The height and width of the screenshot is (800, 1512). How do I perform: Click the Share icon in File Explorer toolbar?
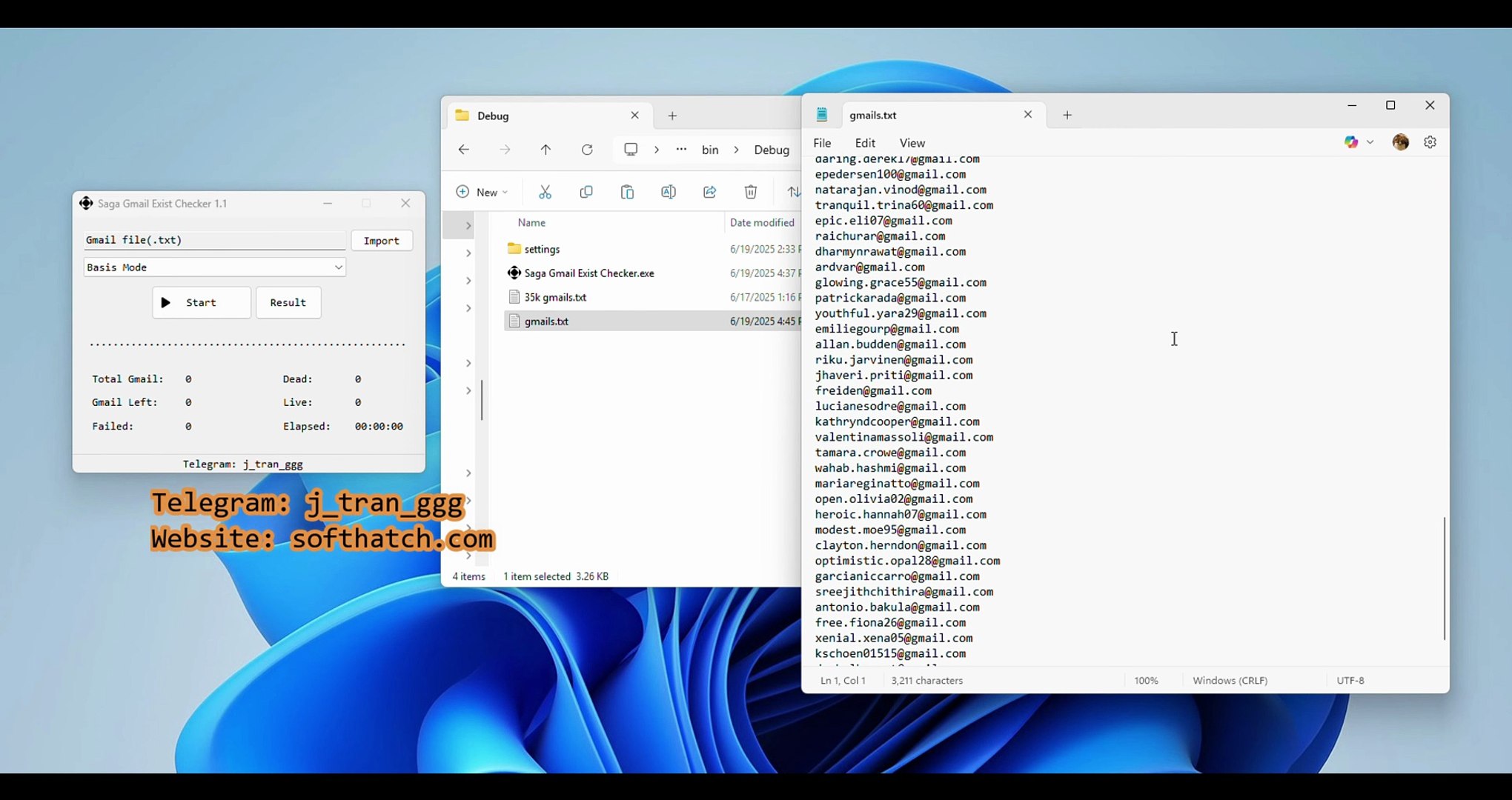709,192
